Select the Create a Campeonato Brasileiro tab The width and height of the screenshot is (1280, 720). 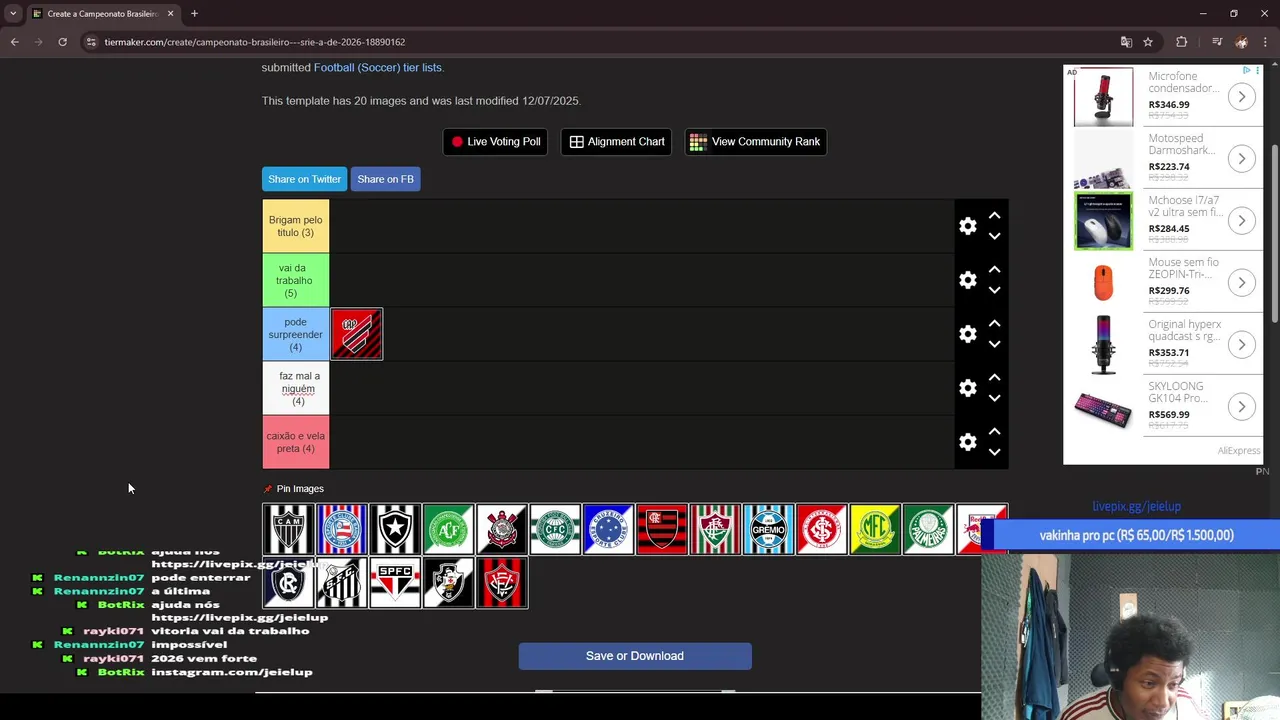(x=102, y=14)
